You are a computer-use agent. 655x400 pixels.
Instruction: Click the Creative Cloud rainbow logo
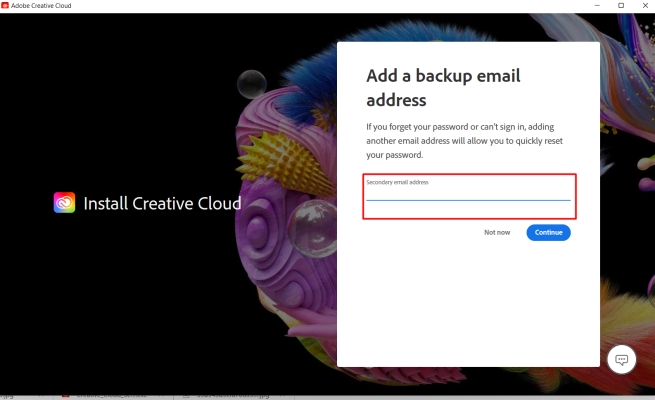(64, 203)
